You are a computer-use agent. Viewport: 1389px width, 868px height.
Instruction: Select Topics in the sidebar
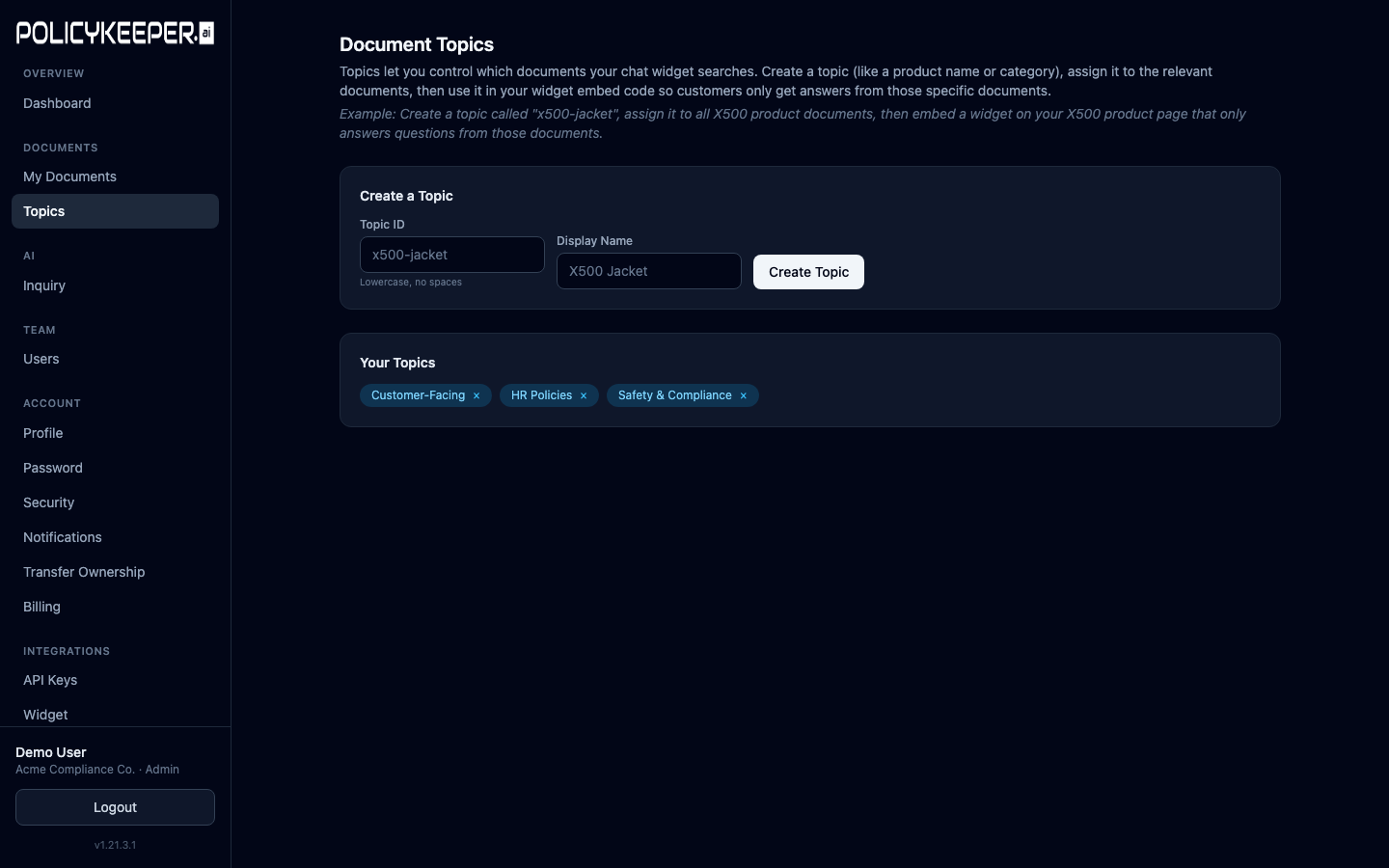[44, 211]
